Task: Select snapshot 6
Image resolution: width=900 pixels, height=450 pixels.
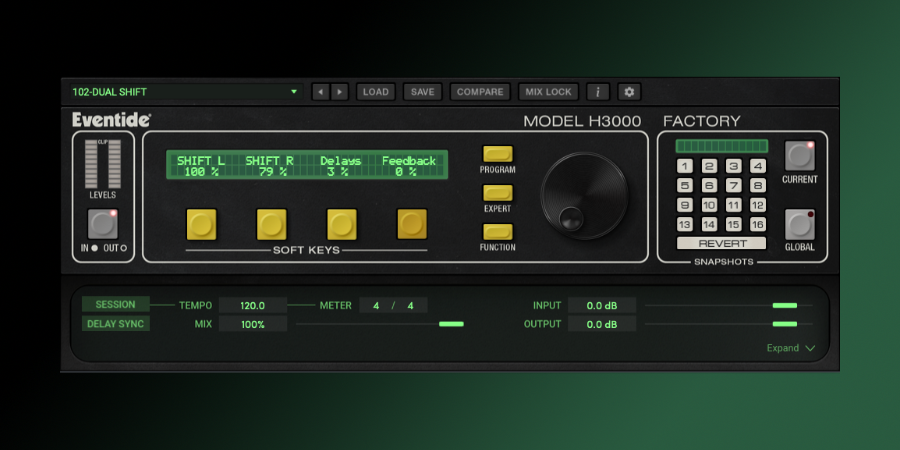Action: tap(709, 185)
